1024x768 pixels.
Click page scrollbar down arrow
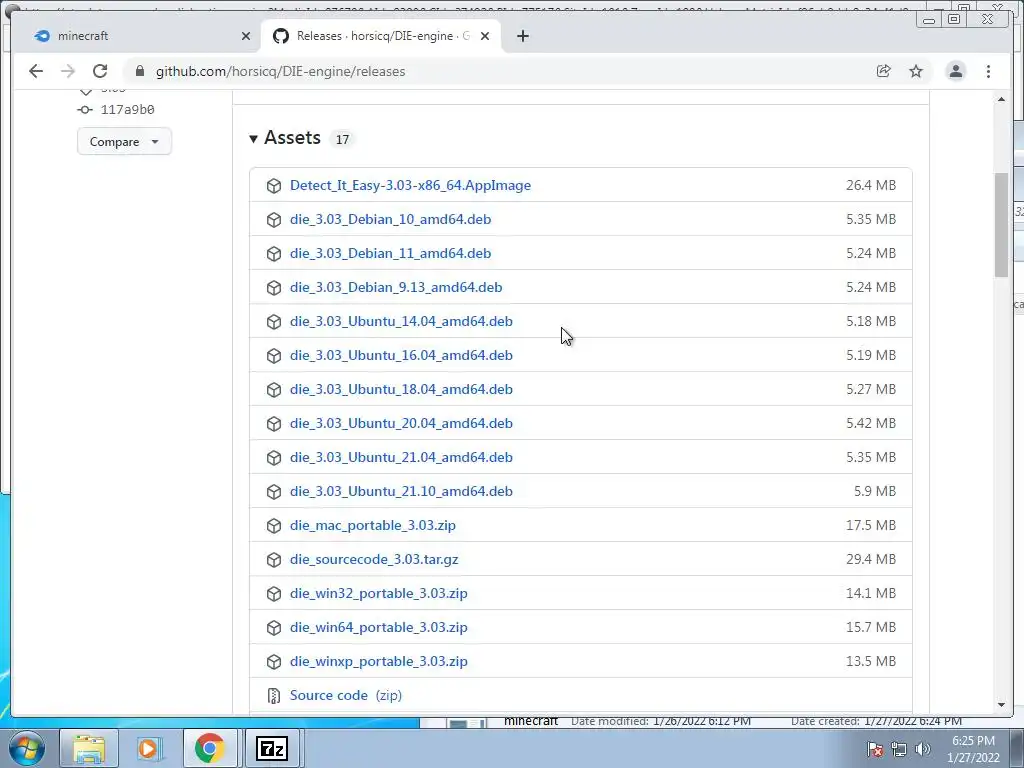1001,705
